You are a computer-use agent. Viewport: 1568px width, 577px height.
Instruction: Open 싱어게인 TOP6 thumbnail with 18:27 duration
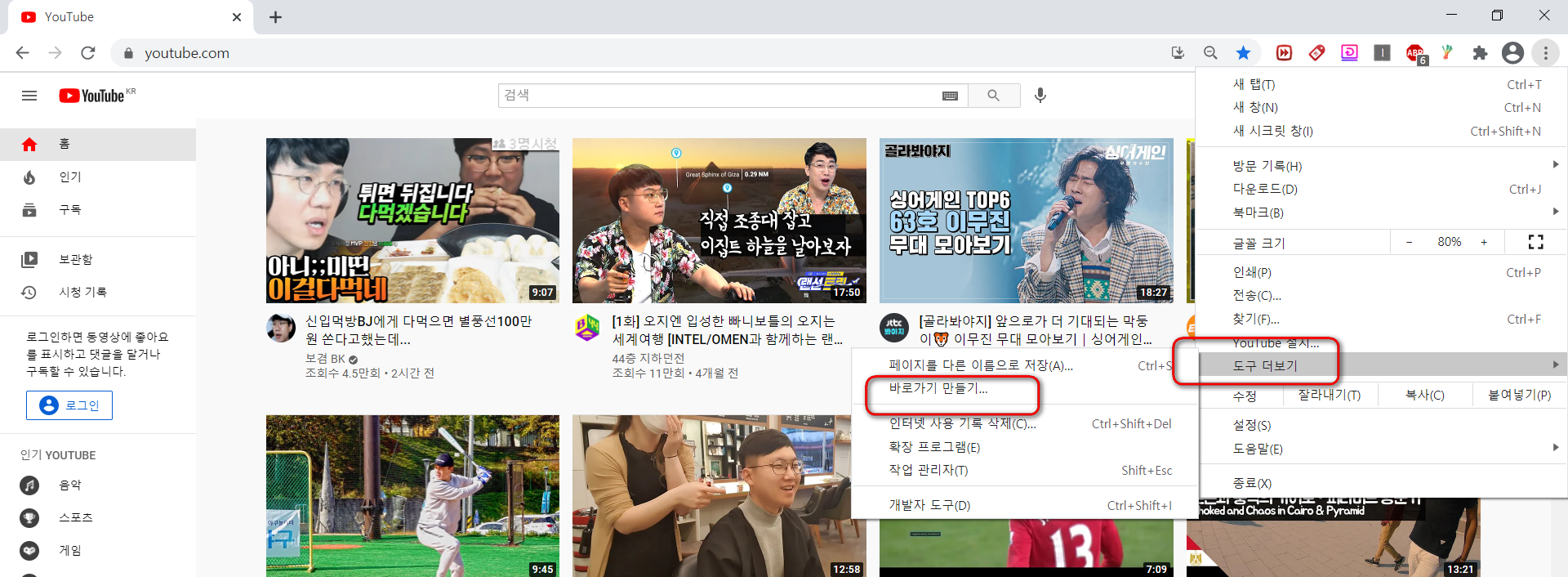click(1027, 221)
